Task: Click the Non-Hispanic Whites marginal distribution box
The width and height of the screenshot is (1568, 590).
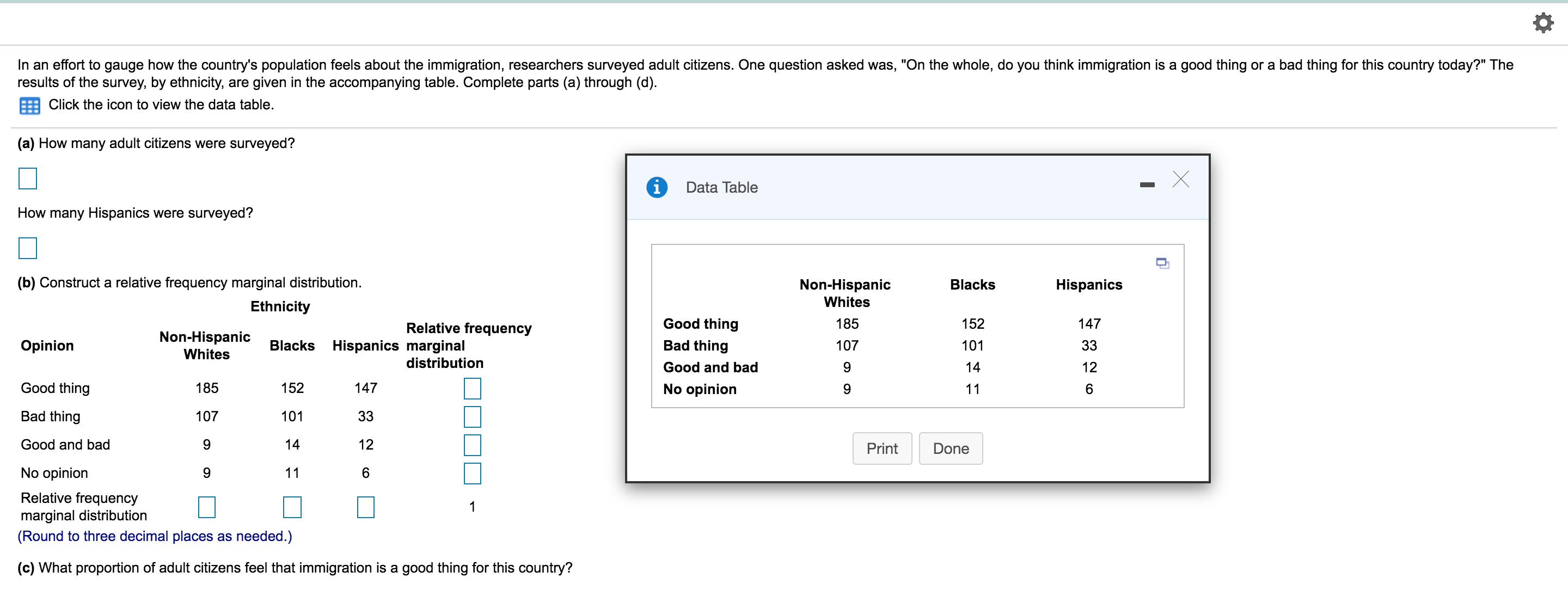Action: click(206, 507)
